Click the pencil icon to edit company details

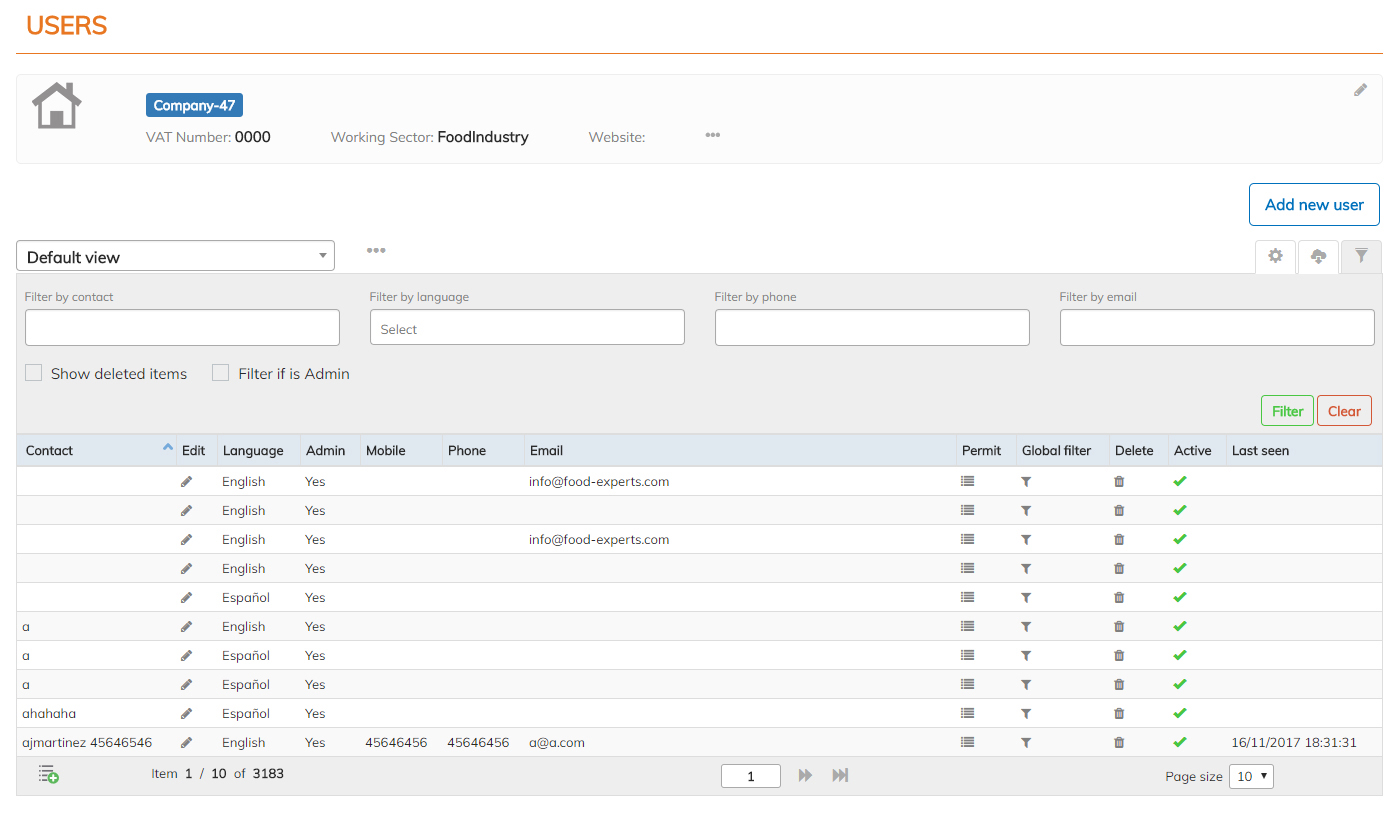[1360, 90]
